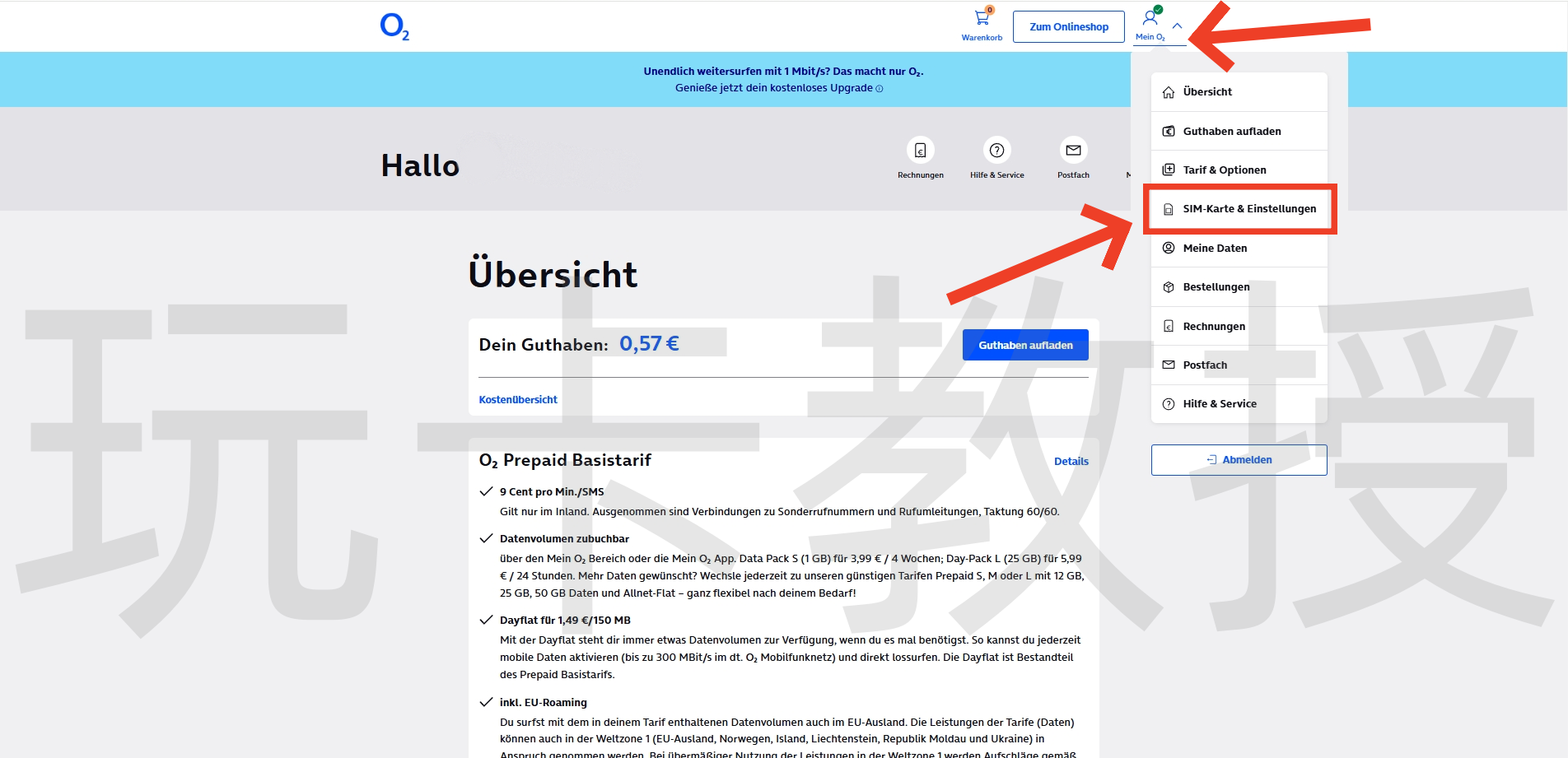Click the Datenvolumen zubuchbar item
The image size is (1568, 758).
[x=564, y=539]
